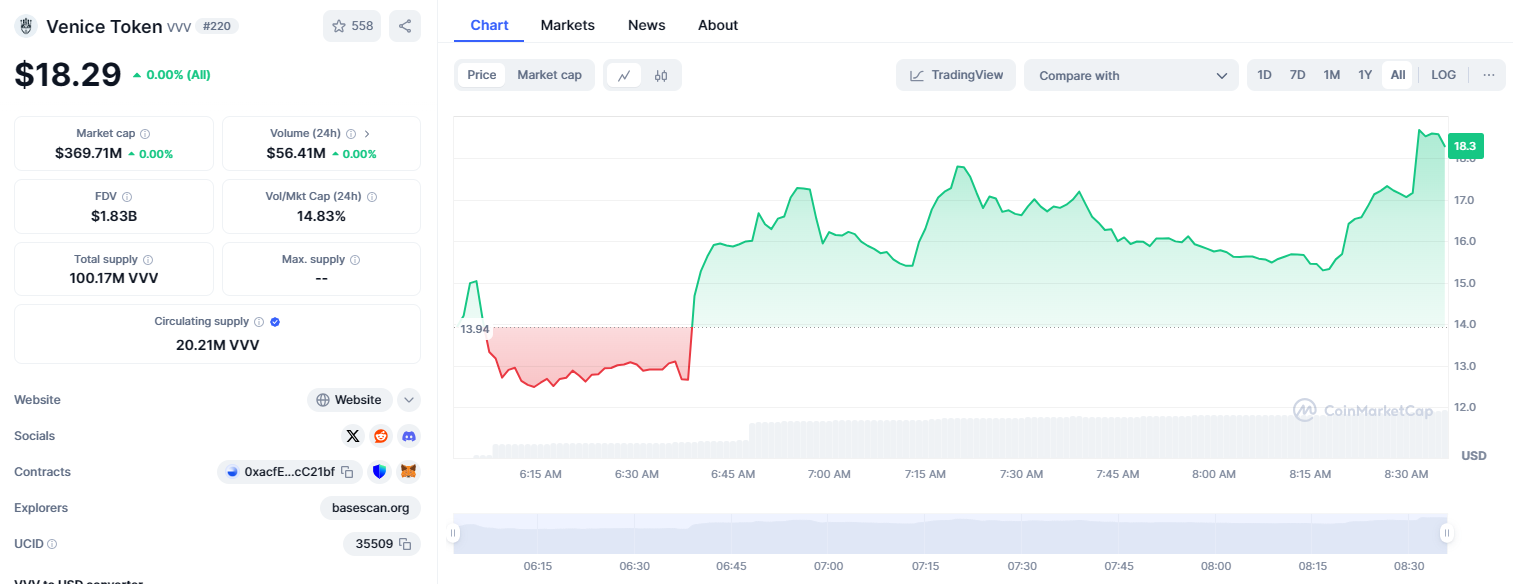Toggle chart to Market cap view
Screen dimensions: 1513x584
pos(549,75)
